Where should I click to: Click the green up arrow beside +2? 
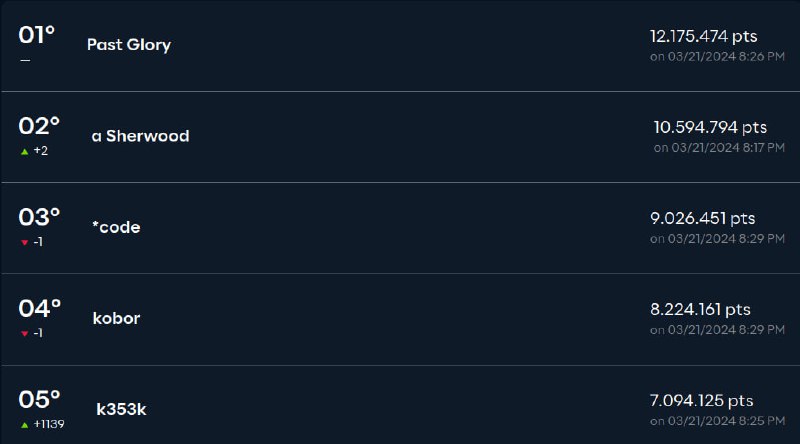pyautogui.click(x=24, y=152)
